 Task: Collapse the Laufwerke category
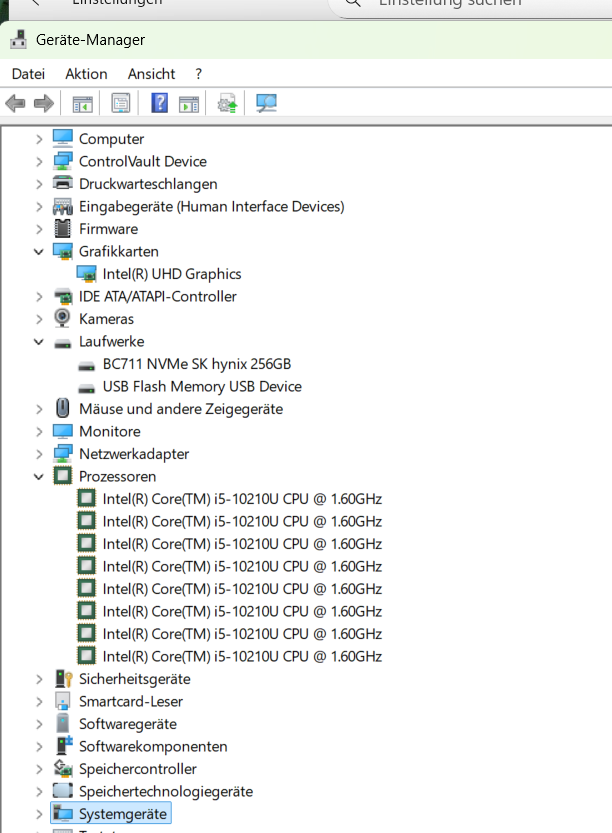[x=39, y=342]
